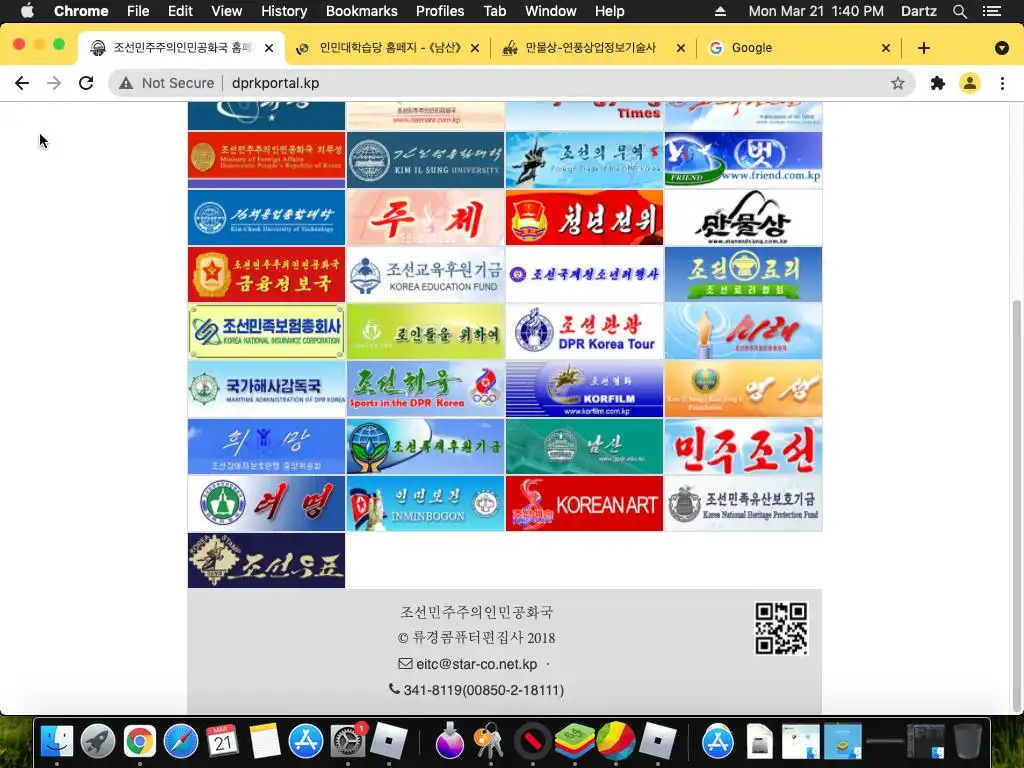
Task: Open Spotlight search in menu bar
Action: pos(959,11)
